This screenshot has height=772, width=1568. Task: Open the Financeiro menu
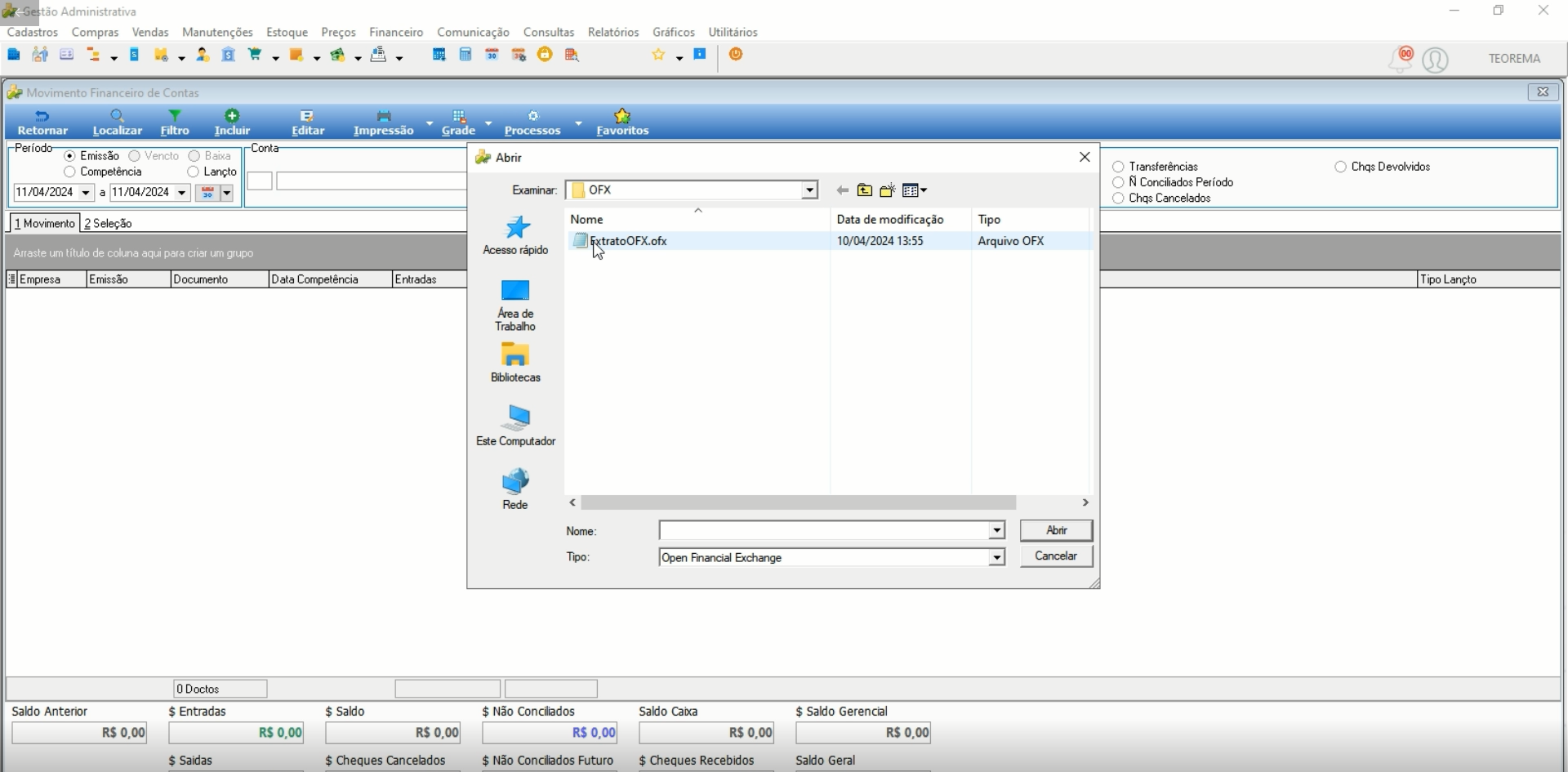pos(396,32)
